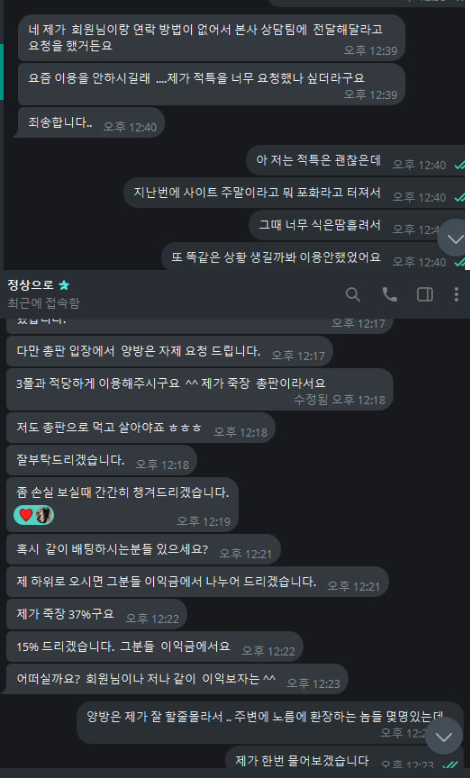This screenshot has width=470, height=778.
Task: Jump to latest with lower chat's down-arrow button
Action: (x=444, y=737)
